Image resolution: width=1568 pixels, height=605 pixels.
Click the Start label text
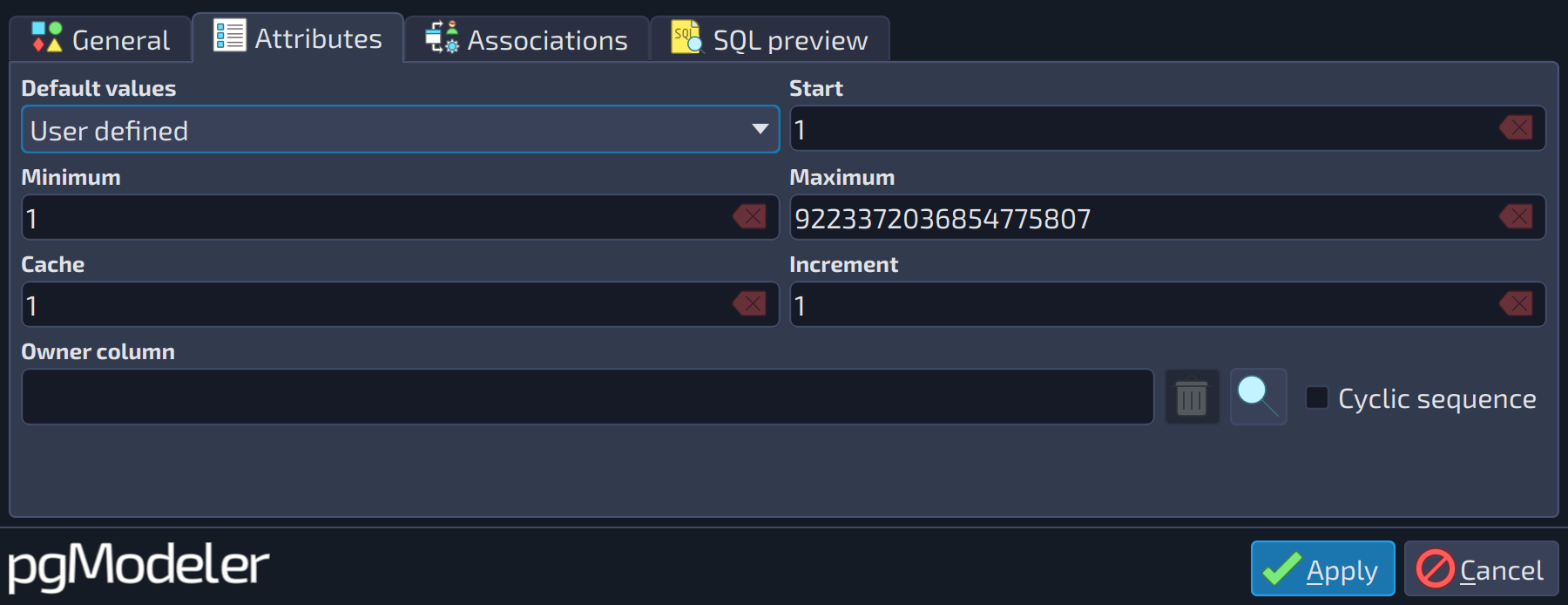coord(815,88)
